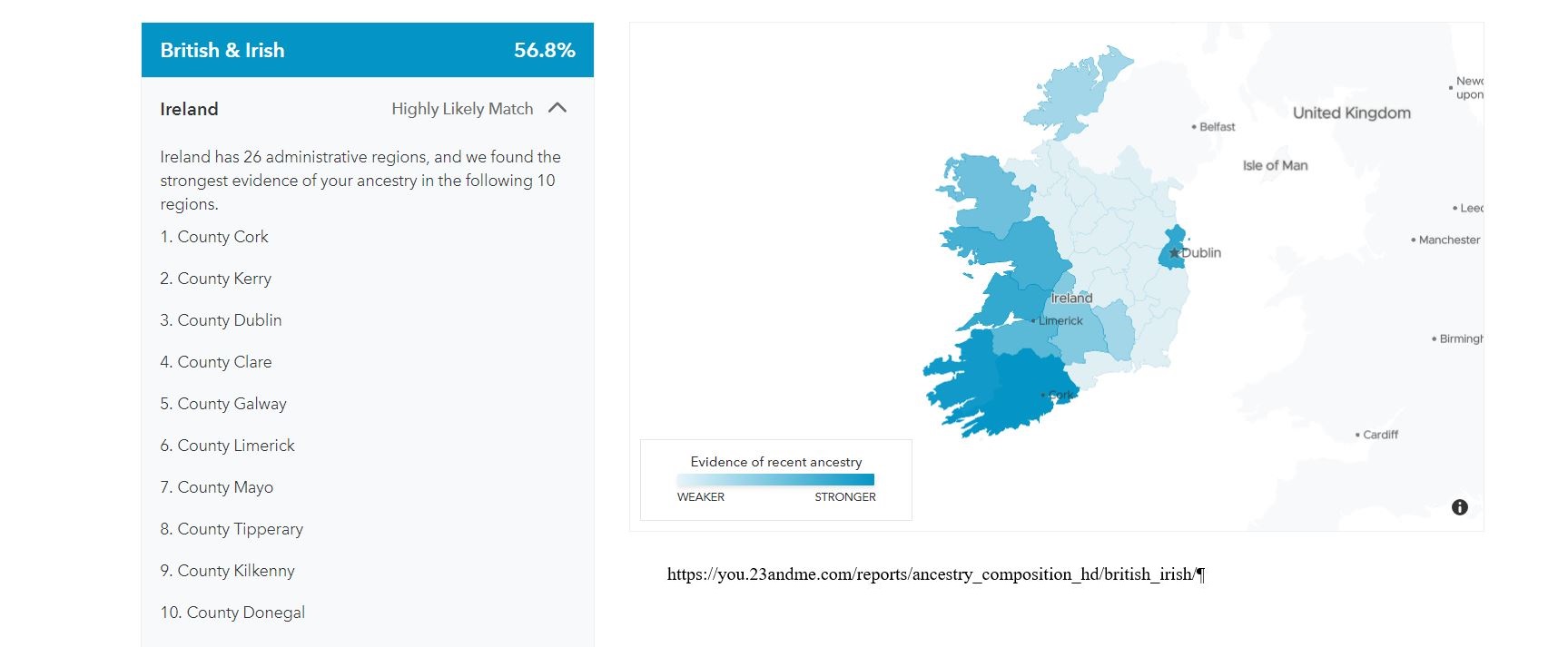This screenshot has height=647, width=1568.
Task: Click the evidence of recent ancestry gradient bar
Action: click(775, 478)
